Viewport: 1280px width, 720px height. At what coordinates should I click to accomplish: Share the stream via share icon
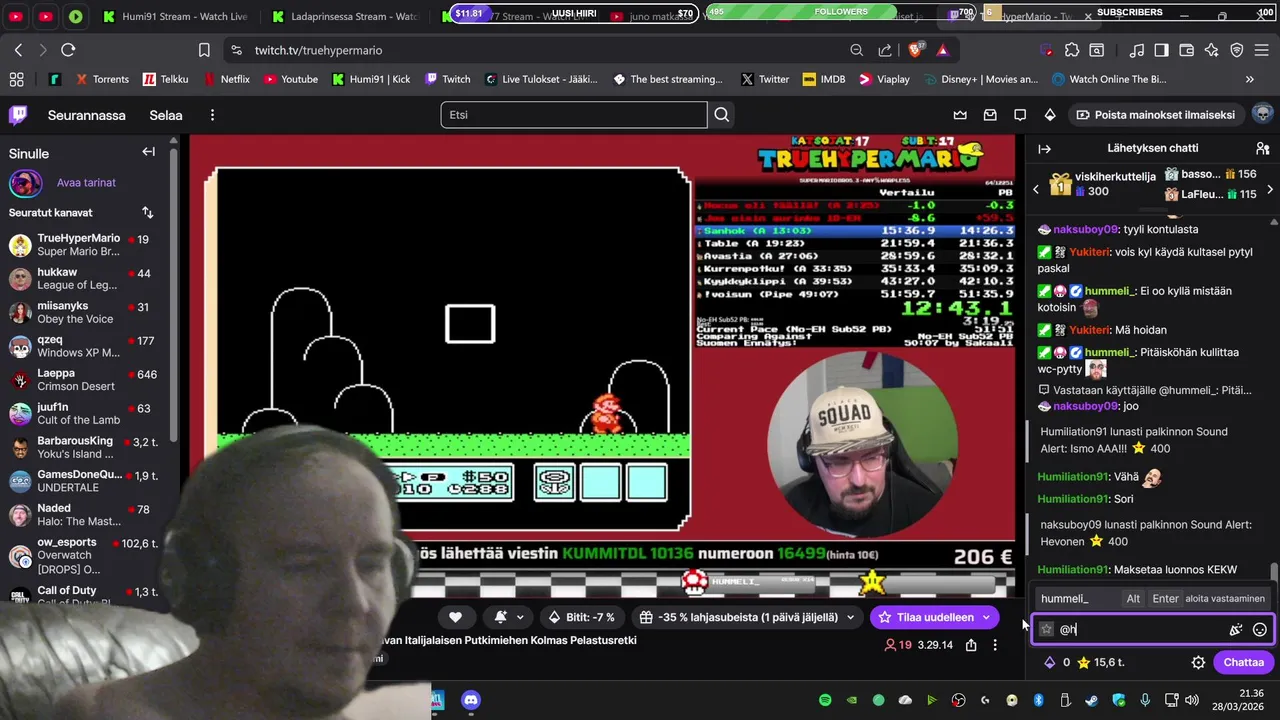pyautogui.click(x=971, y=645)
